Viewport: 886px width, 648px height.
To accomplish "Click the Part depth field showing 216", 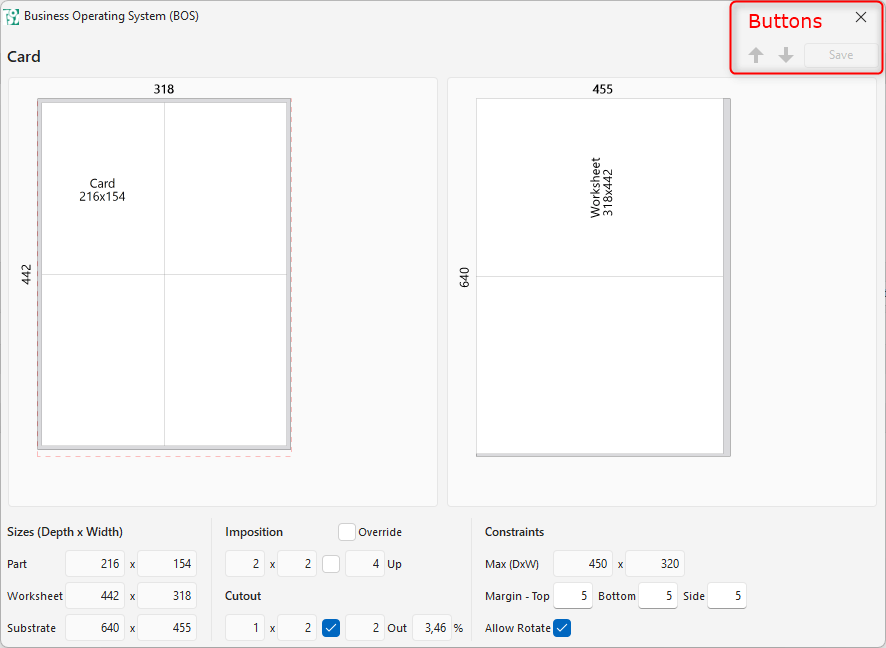I will [x=96, y=564].
